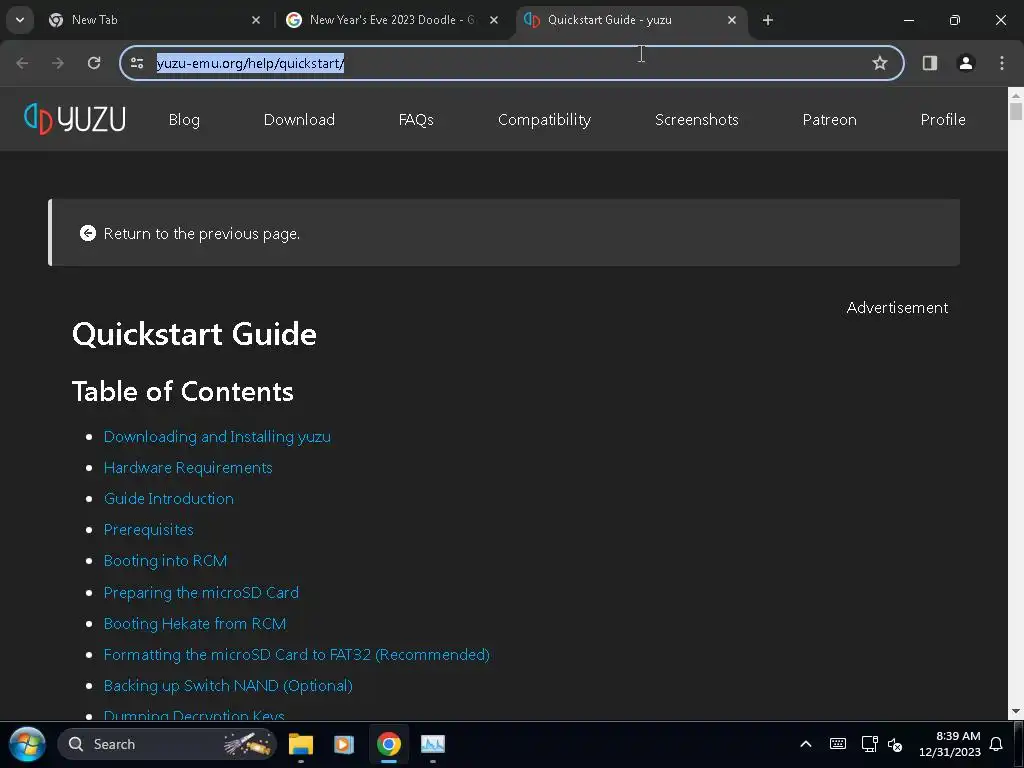Viewport: 1024px width, 768px height.
Task: Open the Booting into RCM link
Action: pos(165,561)
